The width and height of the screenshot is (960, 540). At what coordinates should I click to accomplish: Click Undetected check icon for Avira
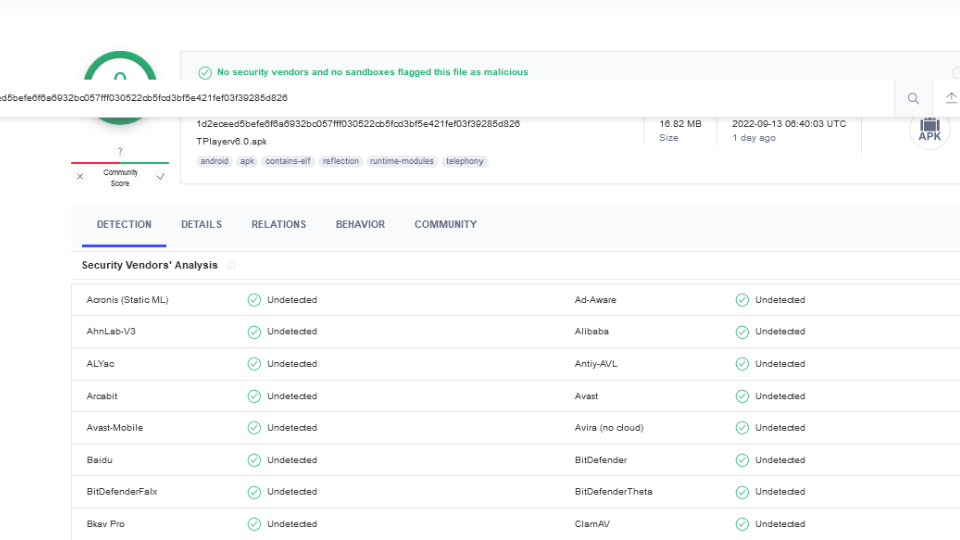tap(742, 428)
